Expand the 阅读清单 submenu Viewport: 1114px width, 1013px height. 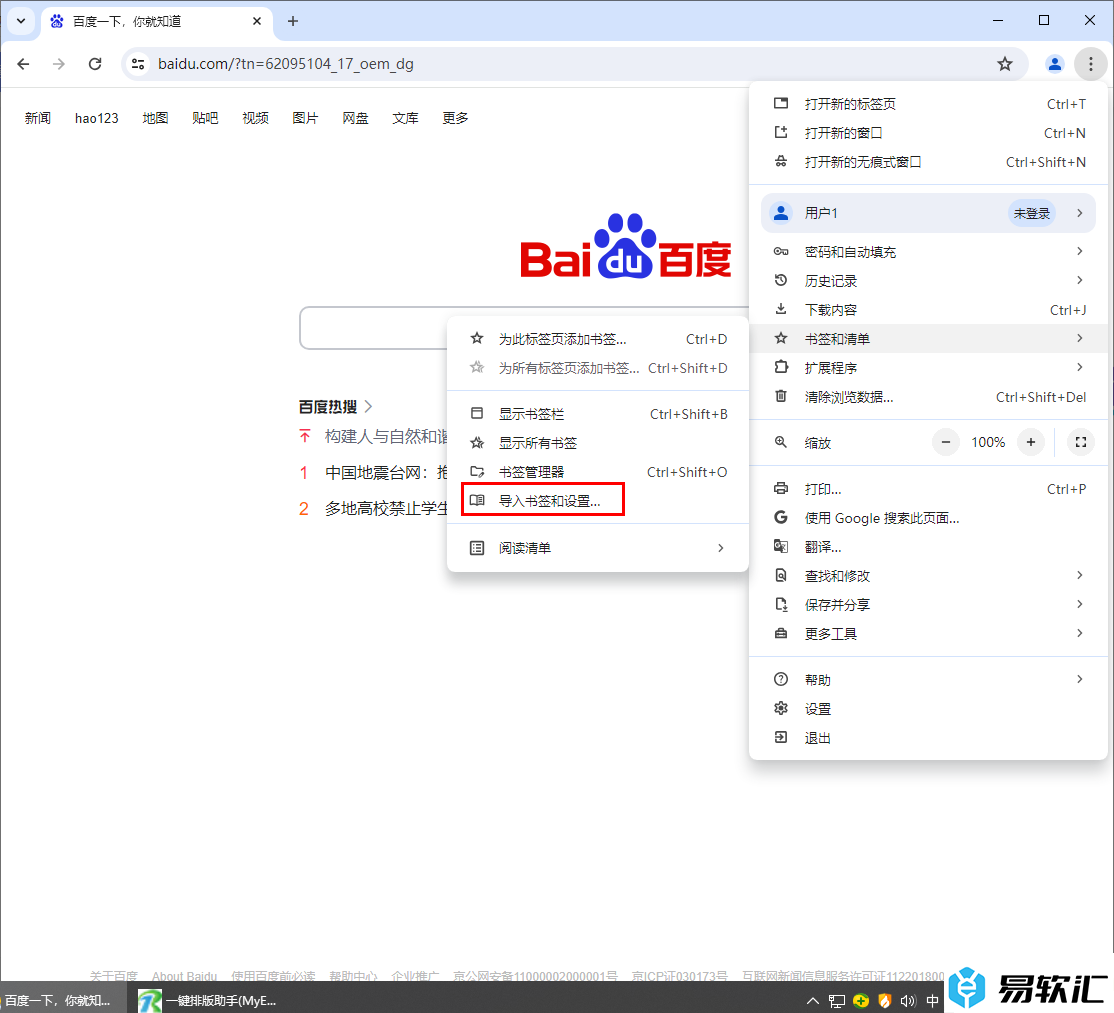(597, 548)
